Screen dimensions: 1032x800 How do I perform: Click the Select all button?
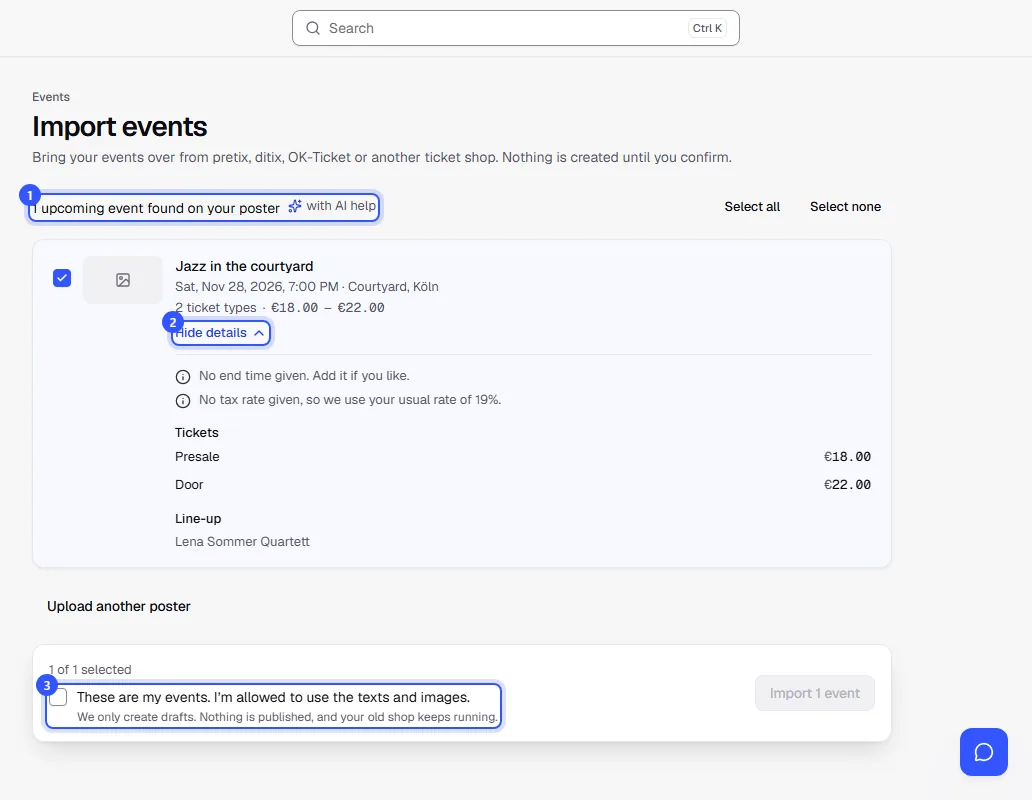click(x=752, y=207)
